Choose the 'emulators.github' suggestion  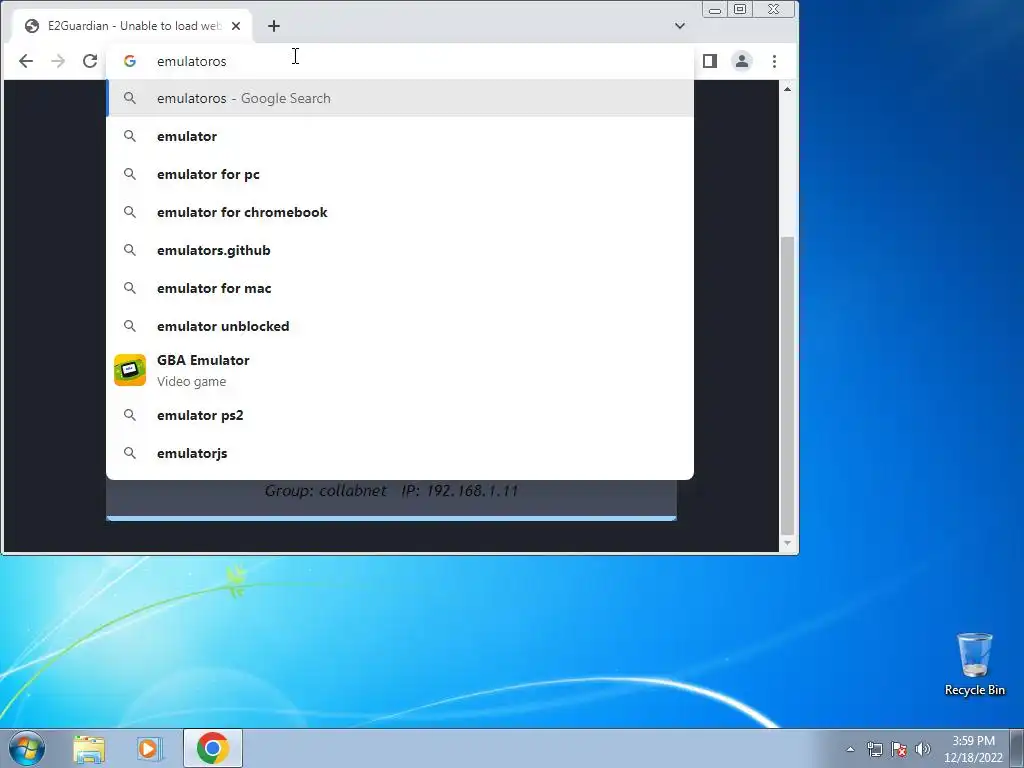[x=400, y=250]
